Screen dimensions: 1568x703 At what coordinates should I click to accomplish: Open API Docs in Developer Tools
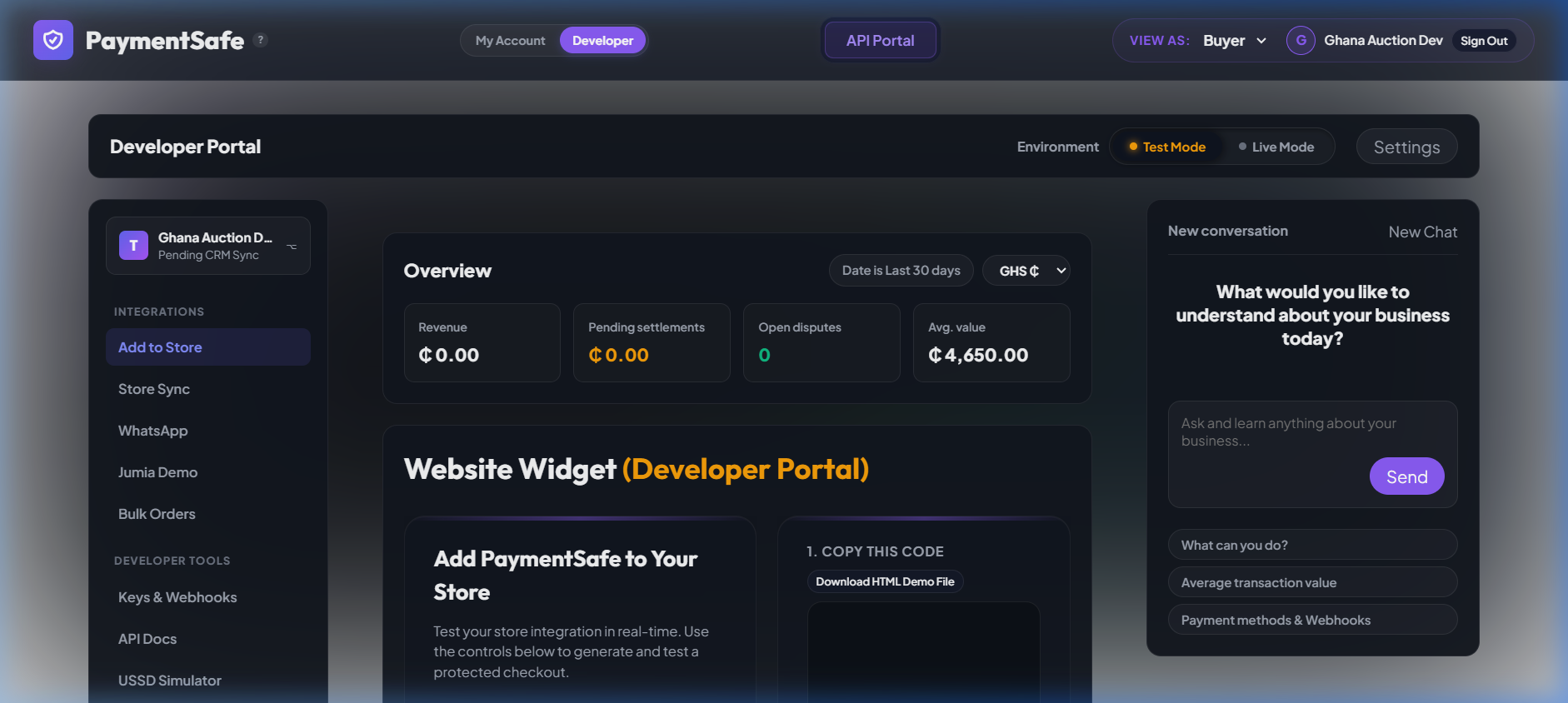[208, 639]
